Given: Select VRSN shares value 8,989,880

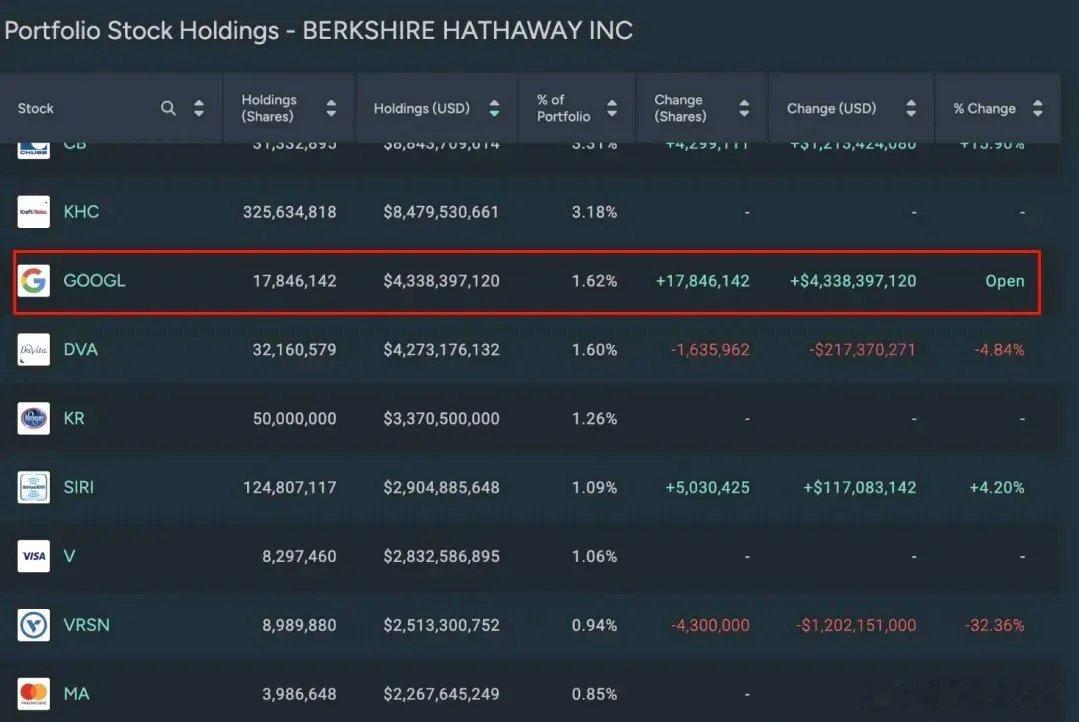Looking at the screenshot, I should [299, 625].
